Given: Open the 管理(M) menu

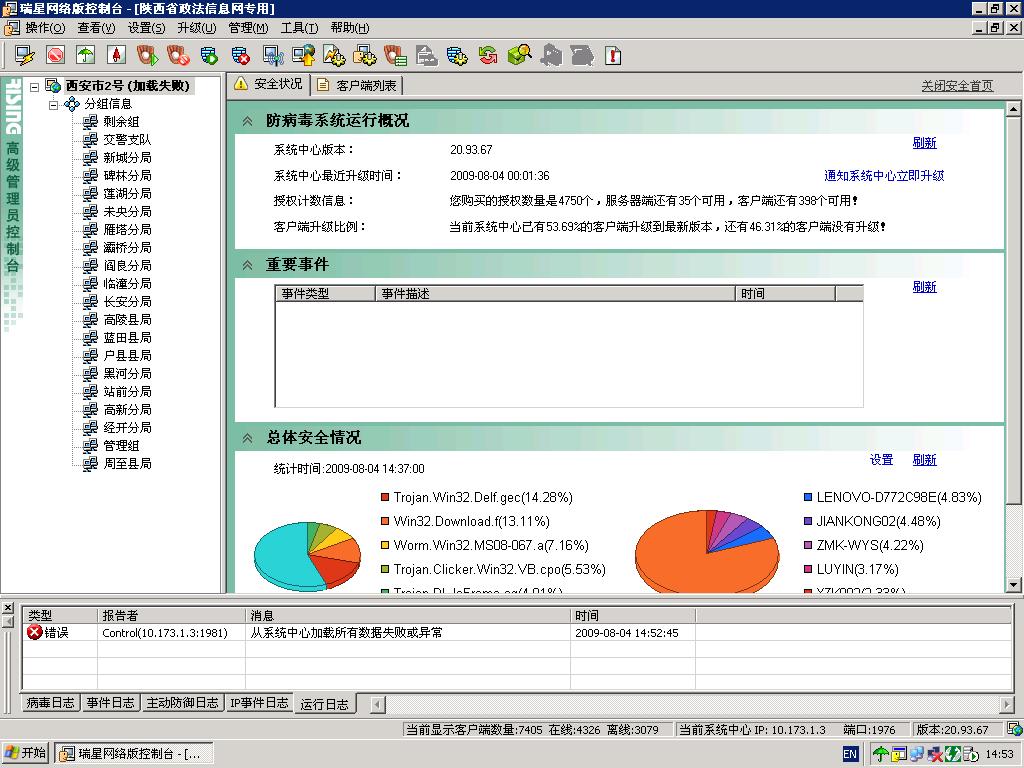Looking at the screenshot, I should pos(248,28).
